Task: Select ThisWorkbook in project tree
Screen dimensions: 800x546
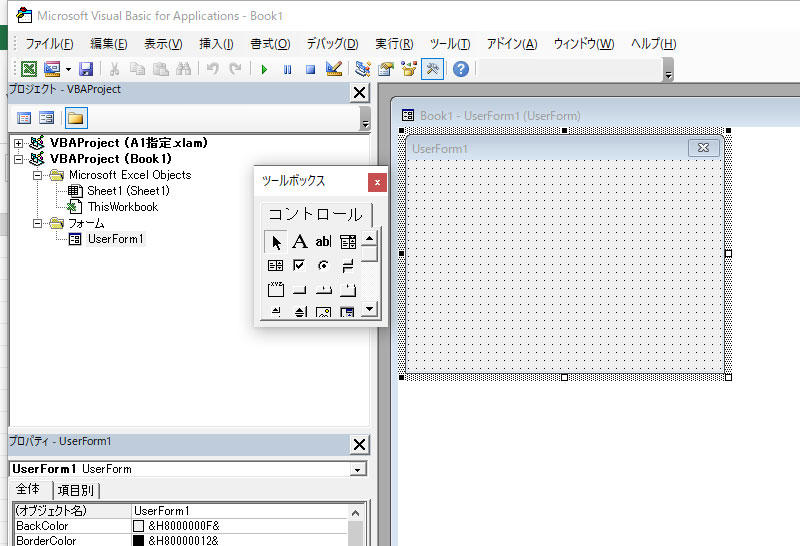Action: pos(123,207)
